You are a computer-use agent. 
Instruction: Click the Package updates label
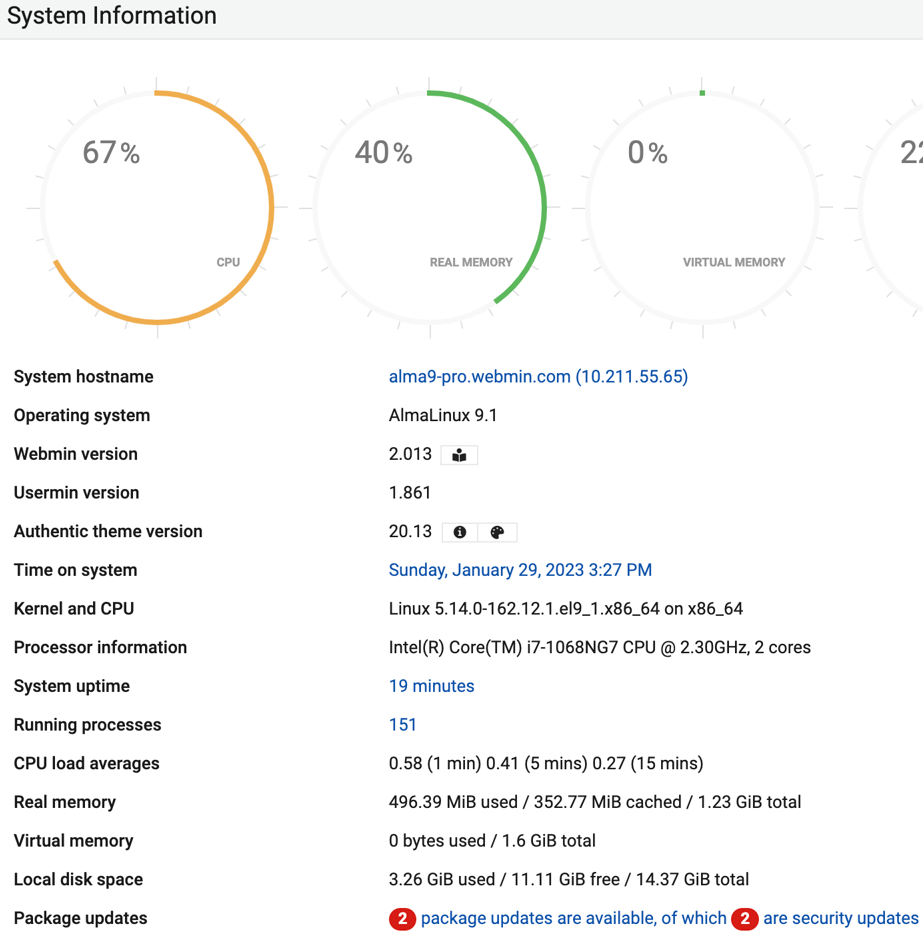pos(80,918)
